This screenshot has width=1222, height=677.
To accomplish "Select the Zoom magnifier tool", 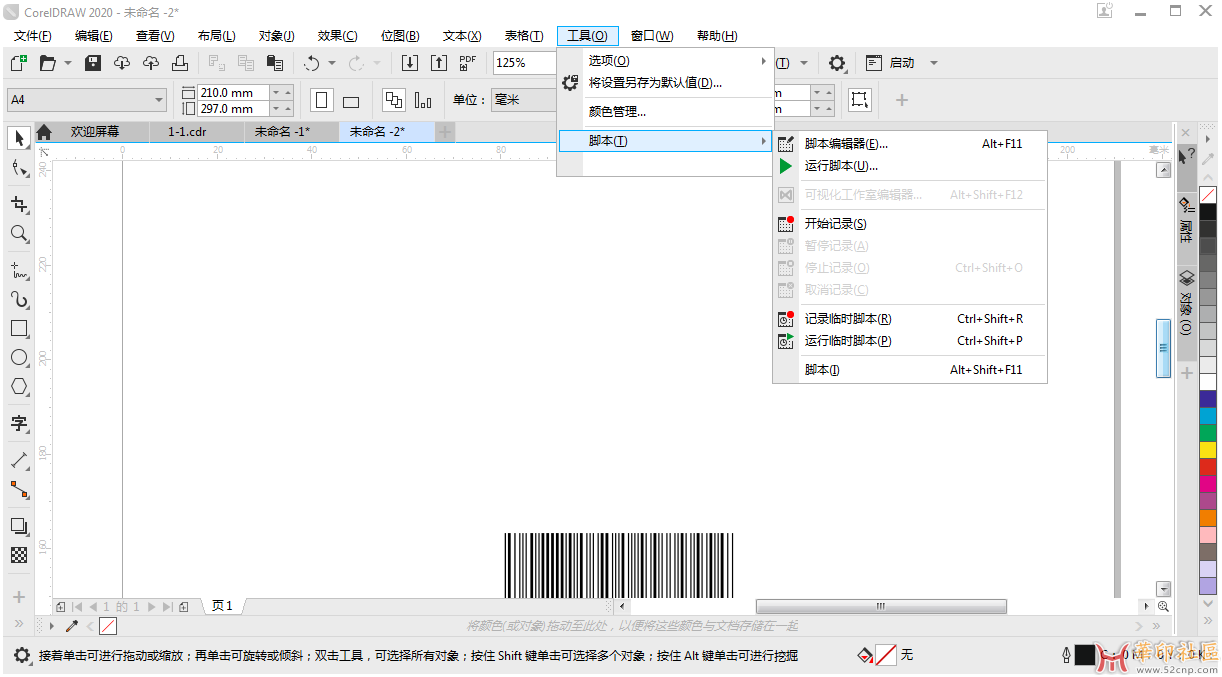I will (18, 234).
